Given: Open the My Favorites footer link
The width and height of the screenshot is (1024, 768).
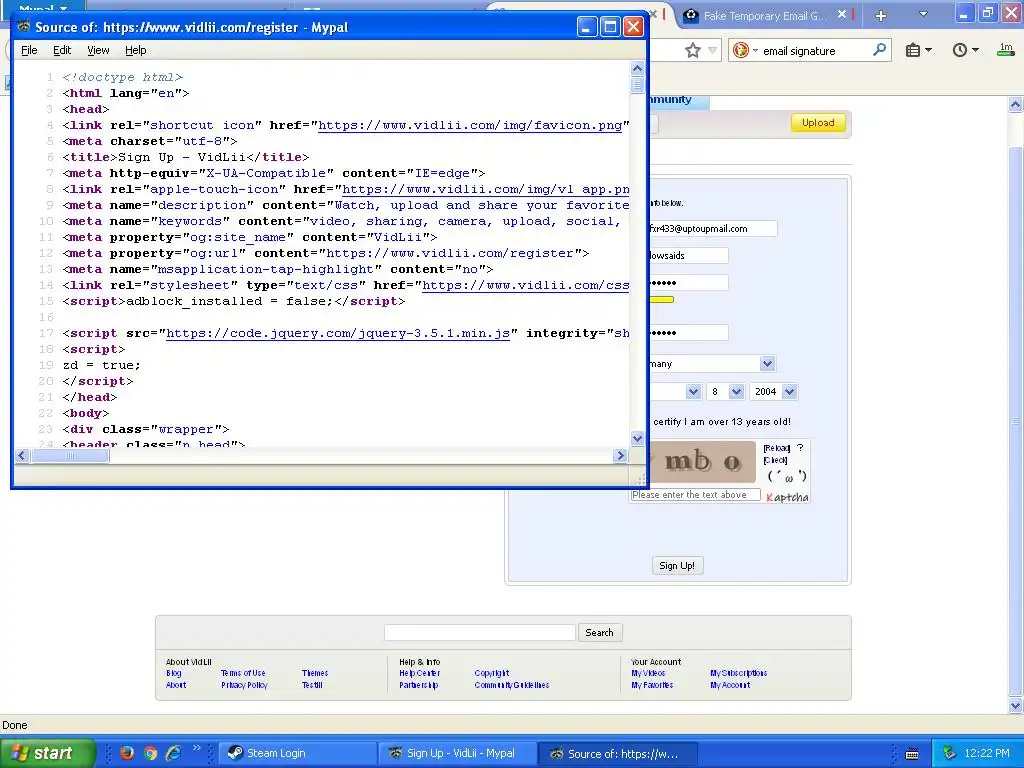Looking at the screenshot, I should point(652,685).
